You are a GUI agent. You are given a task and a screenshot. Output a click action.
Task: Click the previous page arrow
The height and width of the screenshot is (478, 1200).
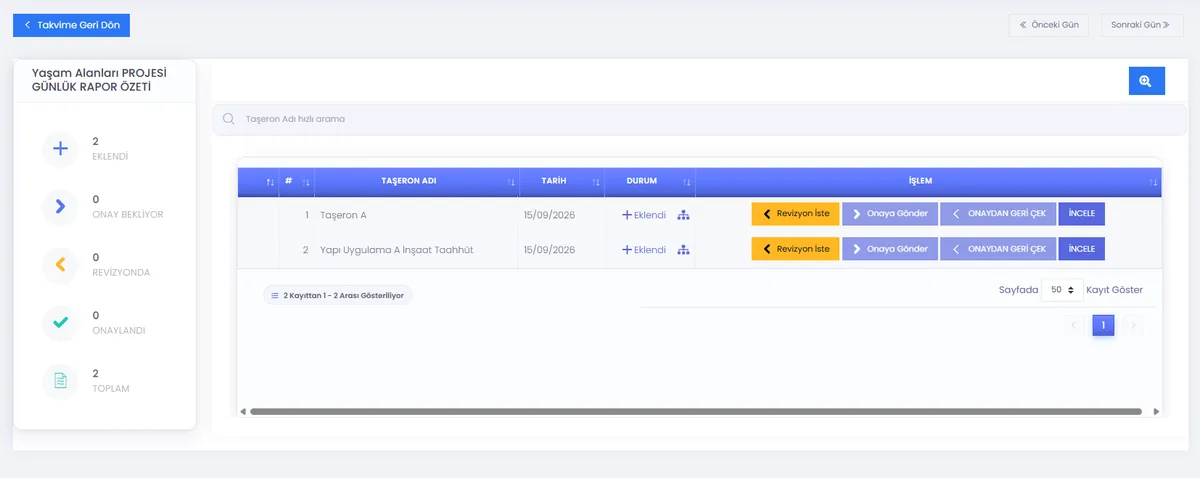click(x=1075, y=325)
